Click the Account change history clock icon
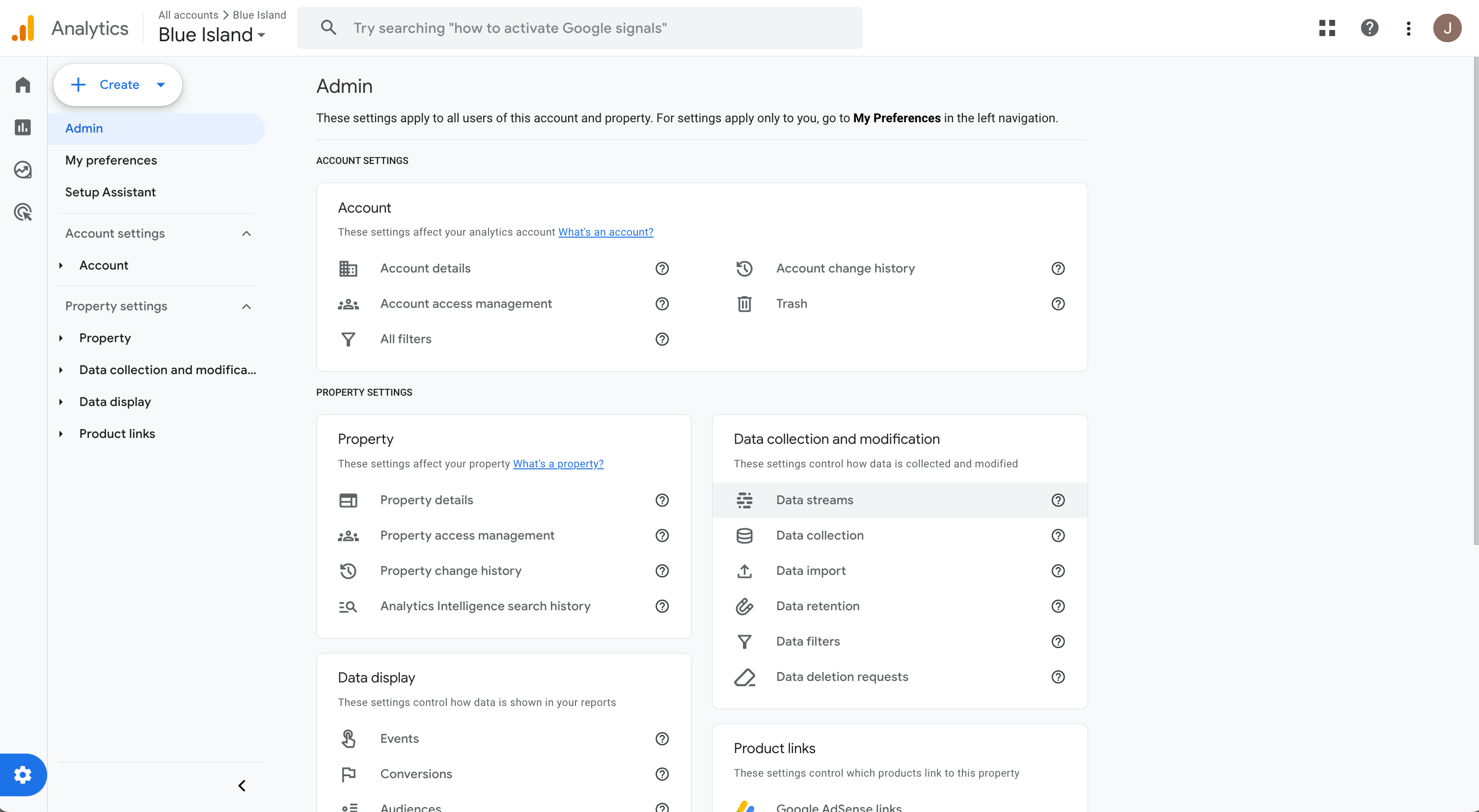 pyautogui.click(x=744, y=269)
